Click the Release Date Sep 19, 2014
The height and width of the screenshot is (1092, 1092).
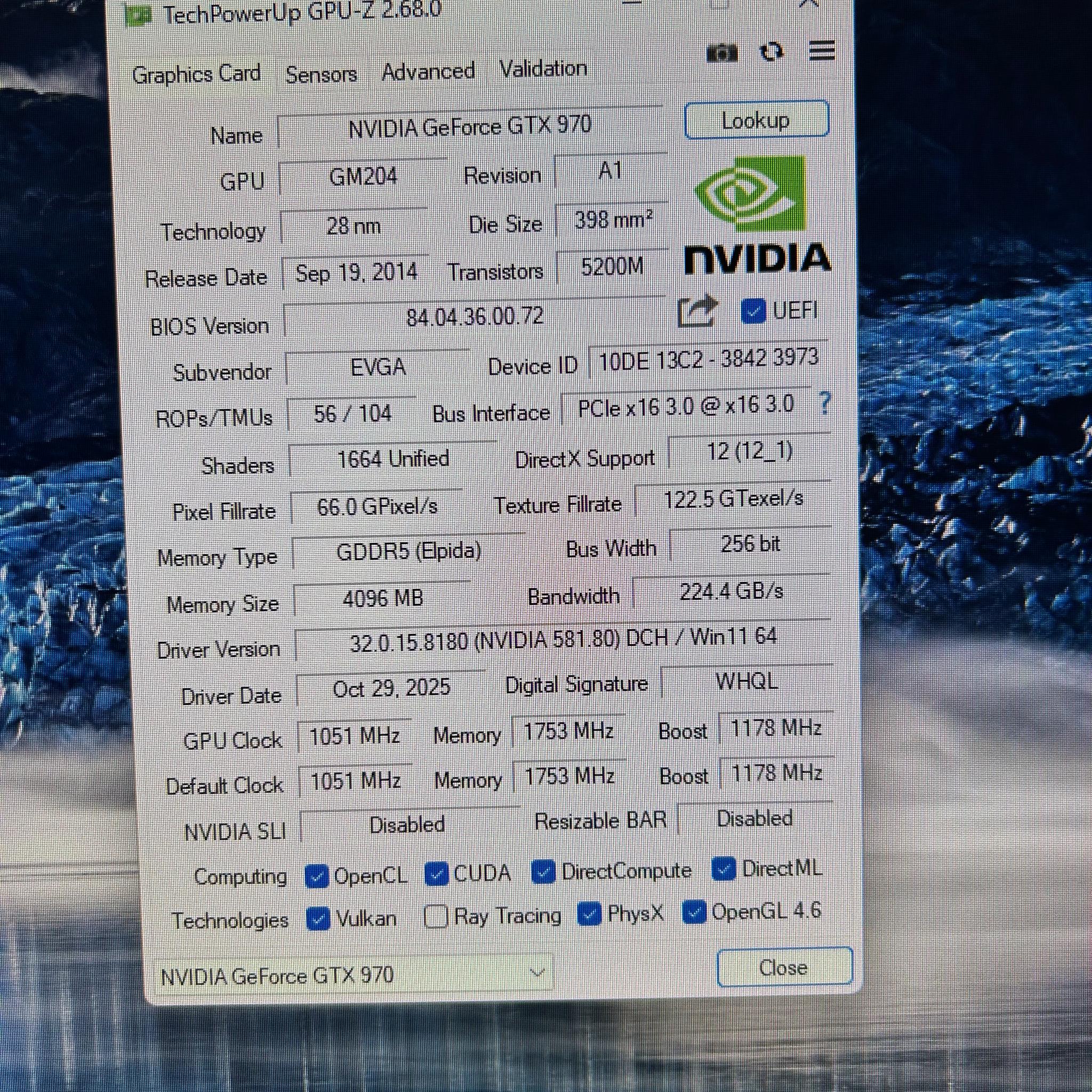356,274
